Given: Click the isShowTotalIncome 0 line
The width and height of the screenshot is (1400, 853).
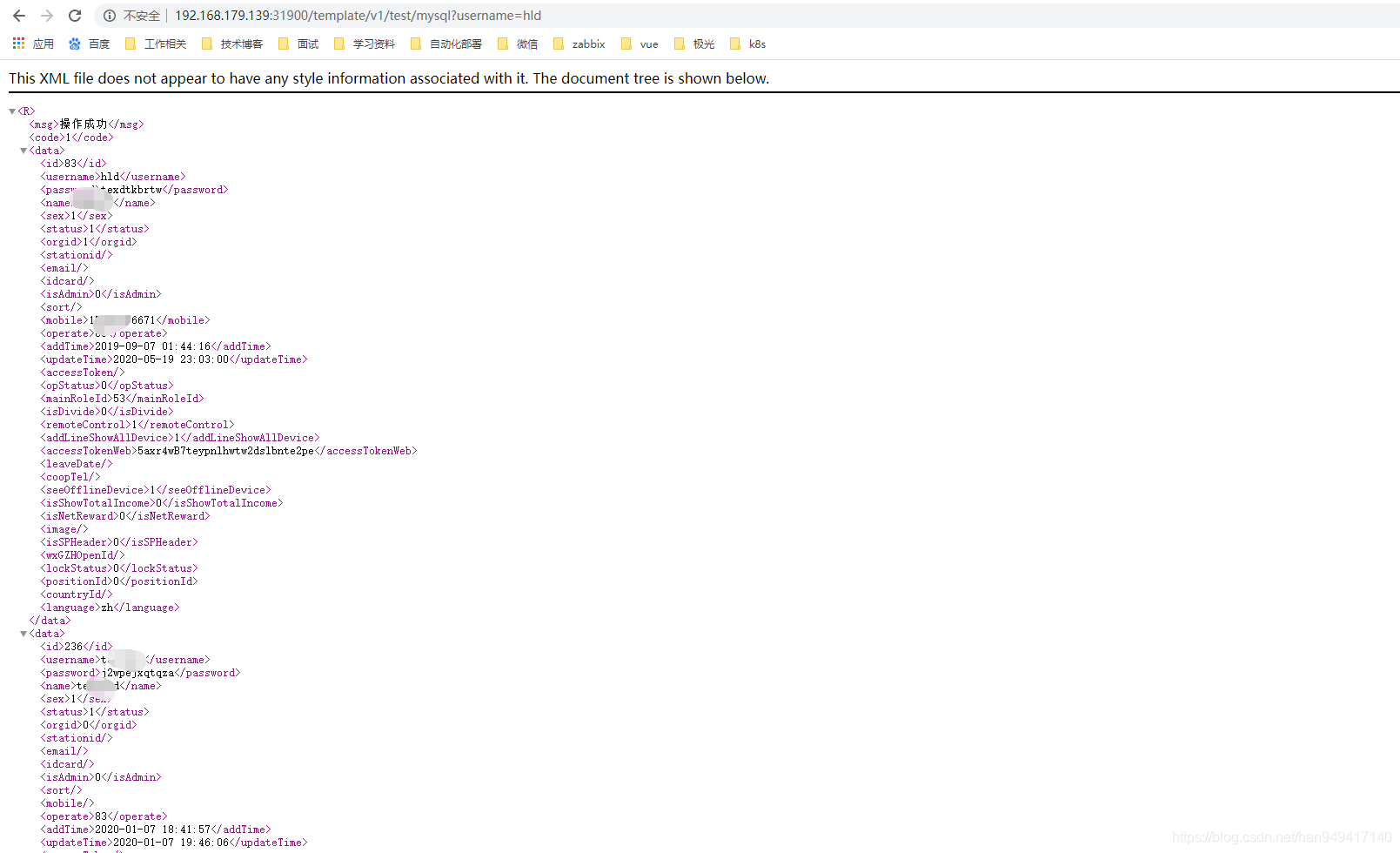Looking at the screenshot, I should tap(162, 503).
